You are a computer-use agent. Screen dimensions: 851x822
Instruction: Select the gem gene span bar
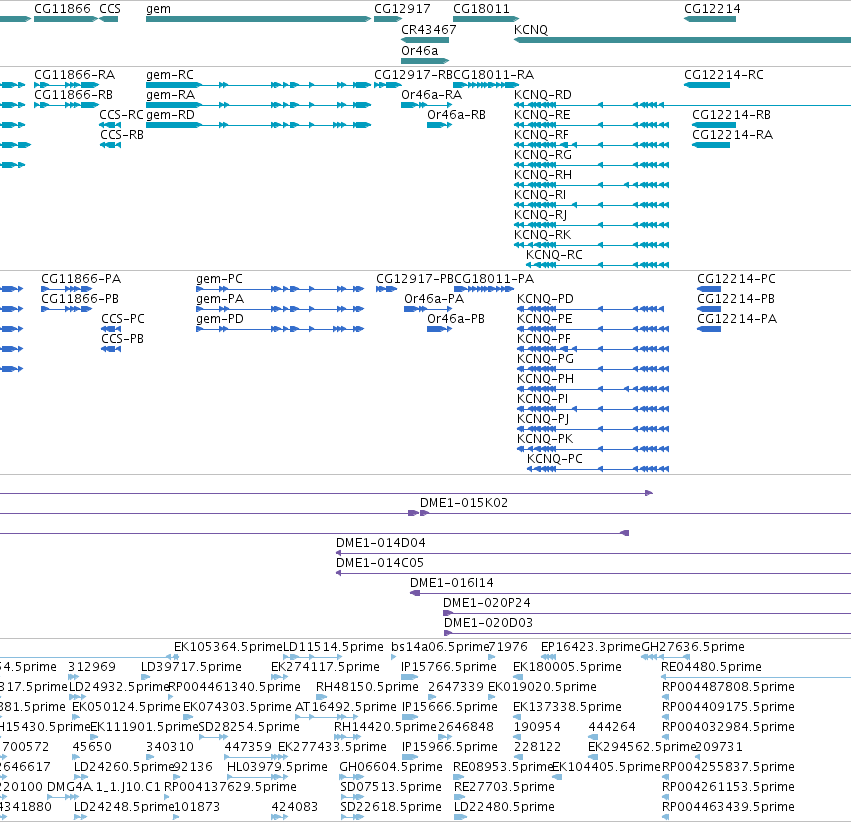(x=258, y=19)
